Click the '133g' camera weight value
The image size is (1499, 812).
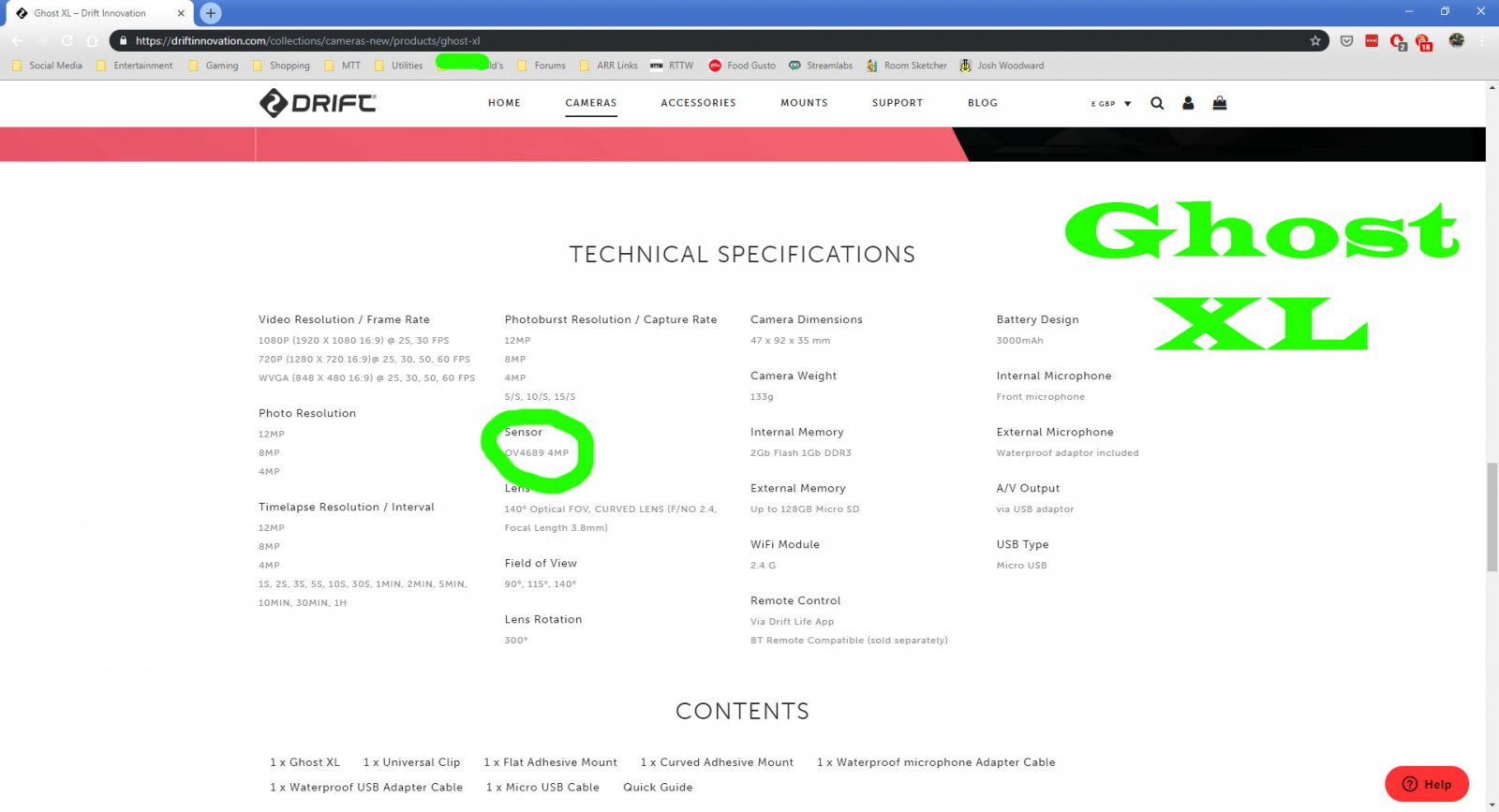tap(762, 397)
